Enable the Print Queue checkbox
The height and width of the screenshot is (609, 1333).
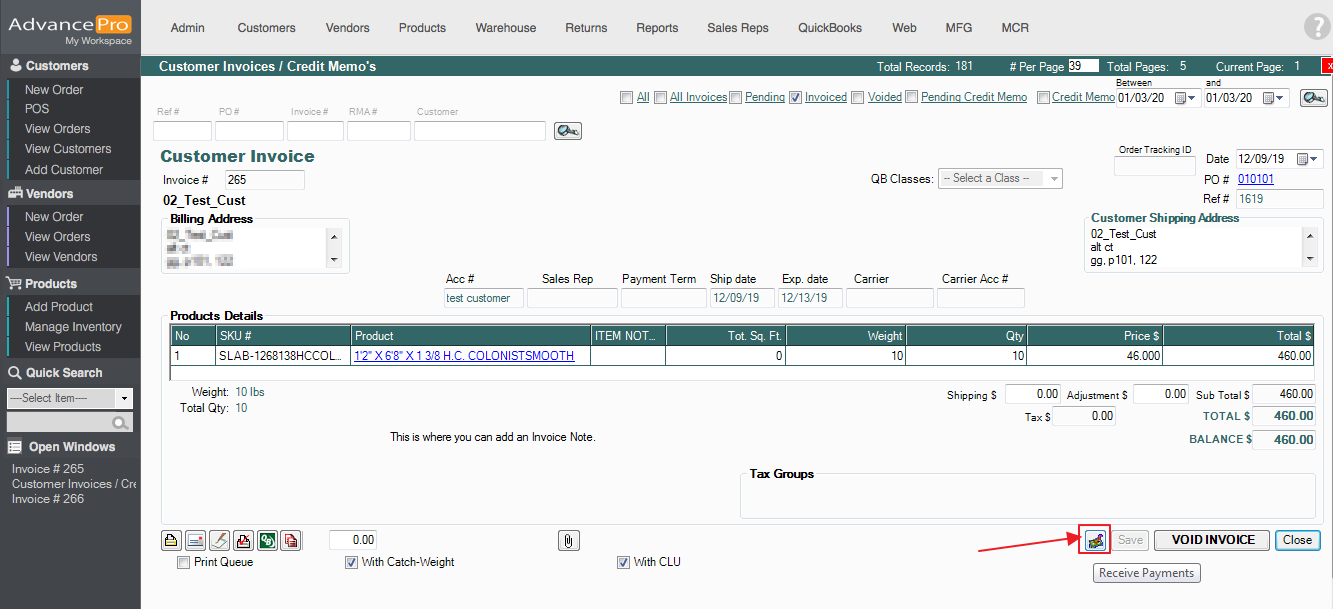click(x=183, y=563)
